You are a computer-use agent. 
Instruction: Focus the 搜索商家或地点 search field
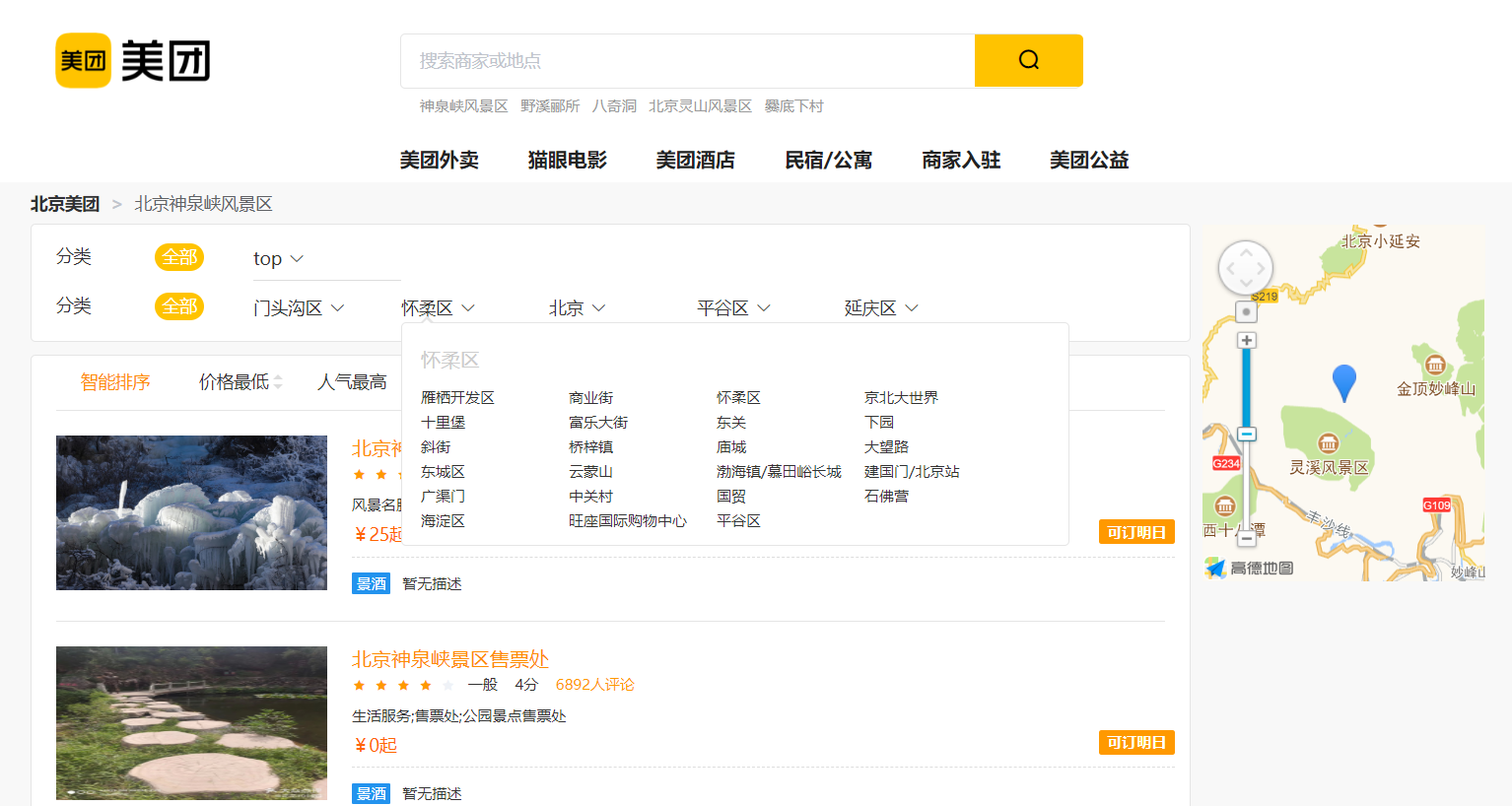[688, 61]
